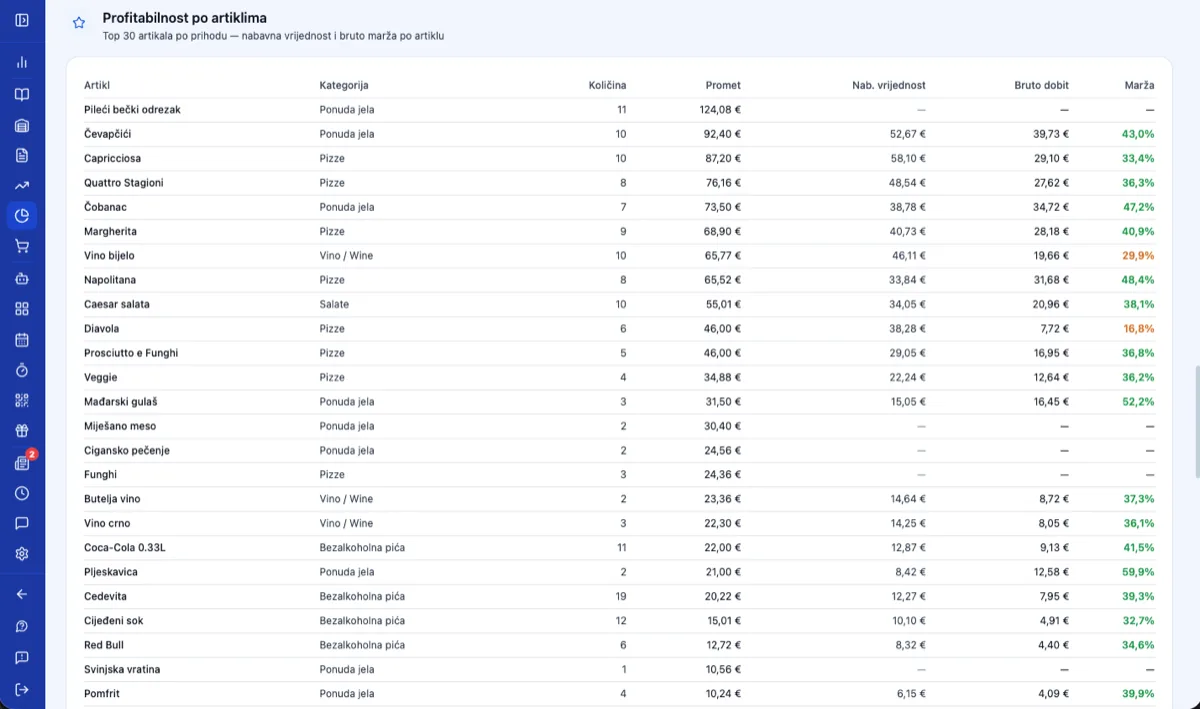Select the Svinjska vratina article name
1200x709 pixels.
pos(122,669)
